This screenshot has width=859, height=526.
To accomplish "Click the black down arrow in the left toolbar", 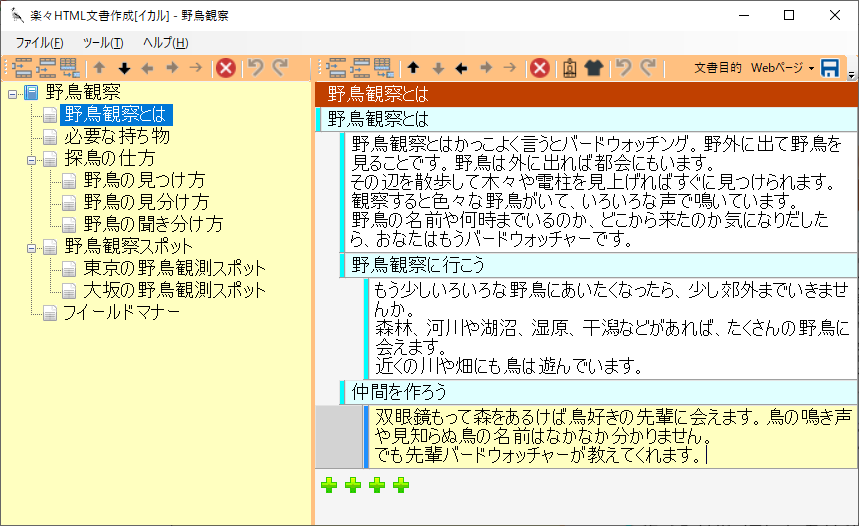I will click(x=124, y=68).
